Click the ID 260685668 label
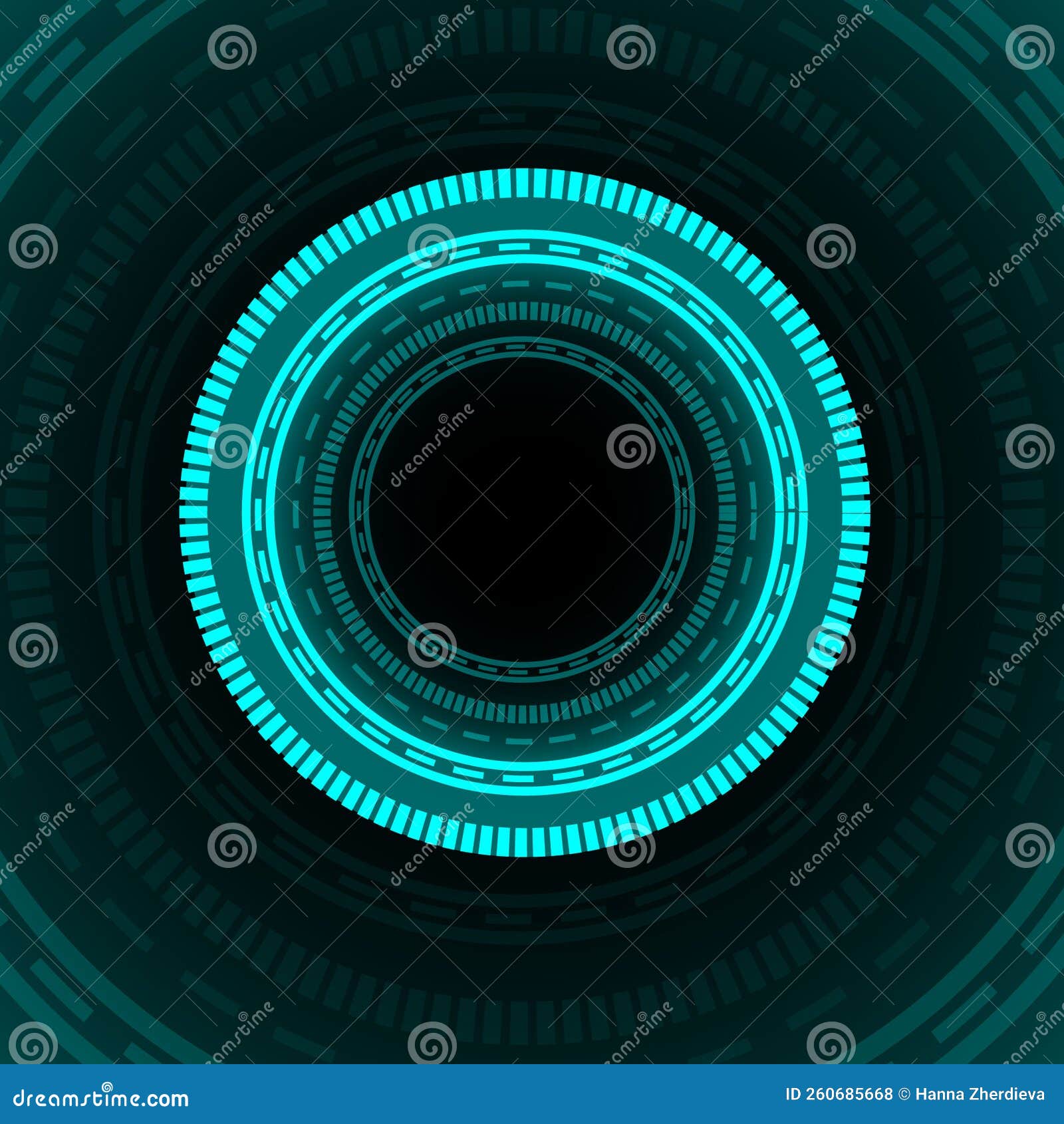The height and width of the screenshot is (1124, 1064). [x=838, y=1096]
